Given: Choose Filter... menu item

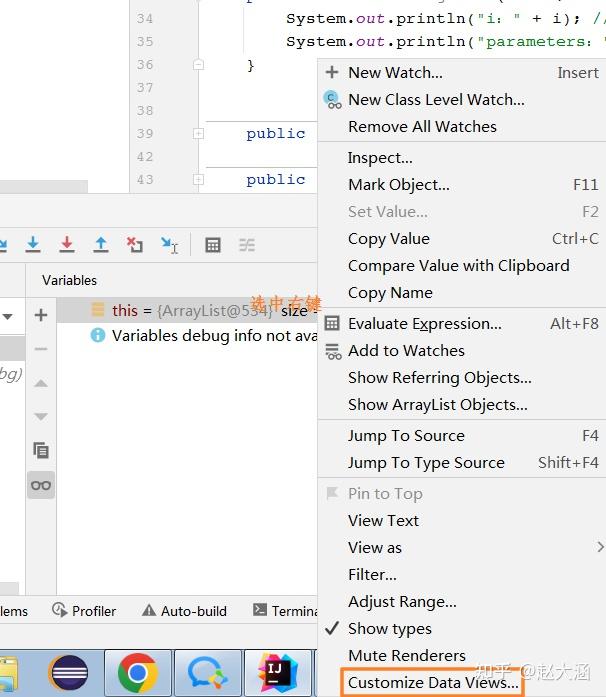Looking at the screenshot, I should pos(462,575).
